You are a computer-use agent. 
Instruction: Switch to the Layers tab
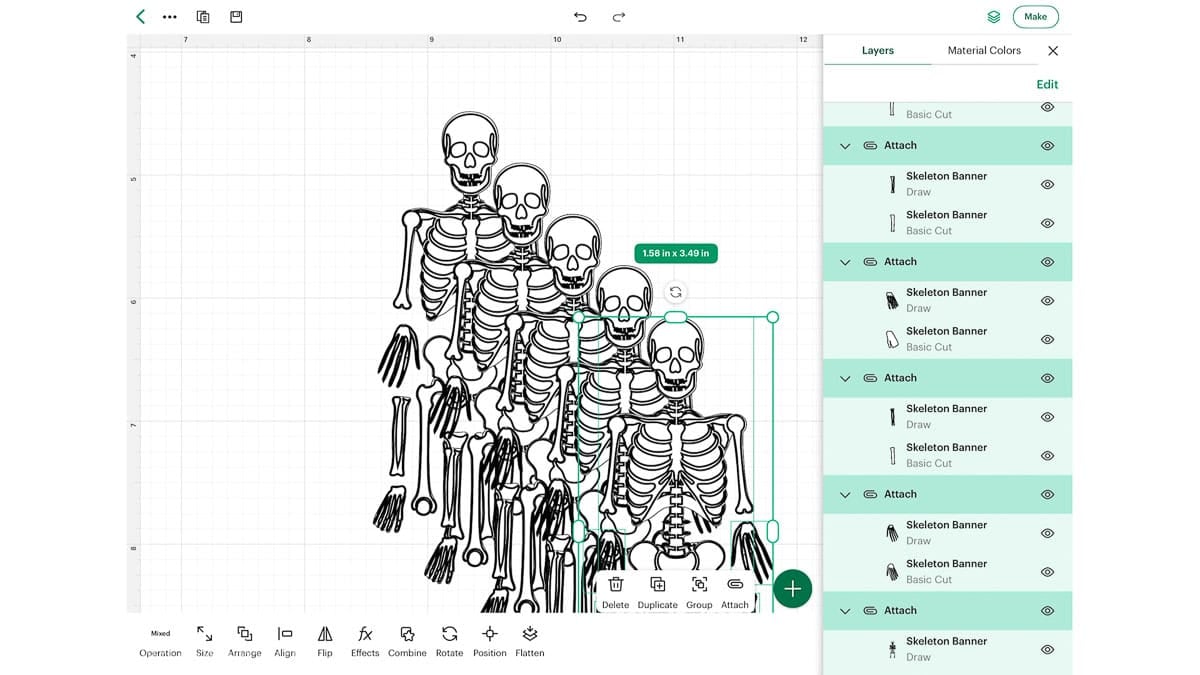point(877,50)
